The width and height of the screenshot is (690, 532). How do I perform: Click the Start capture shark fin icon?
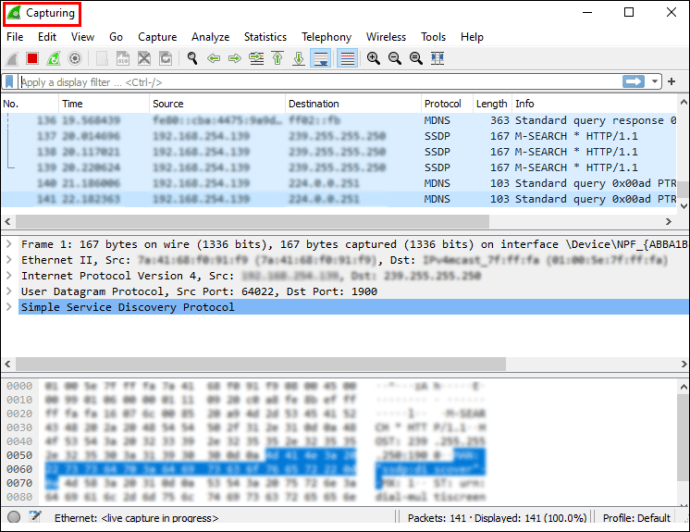[12, 59]
